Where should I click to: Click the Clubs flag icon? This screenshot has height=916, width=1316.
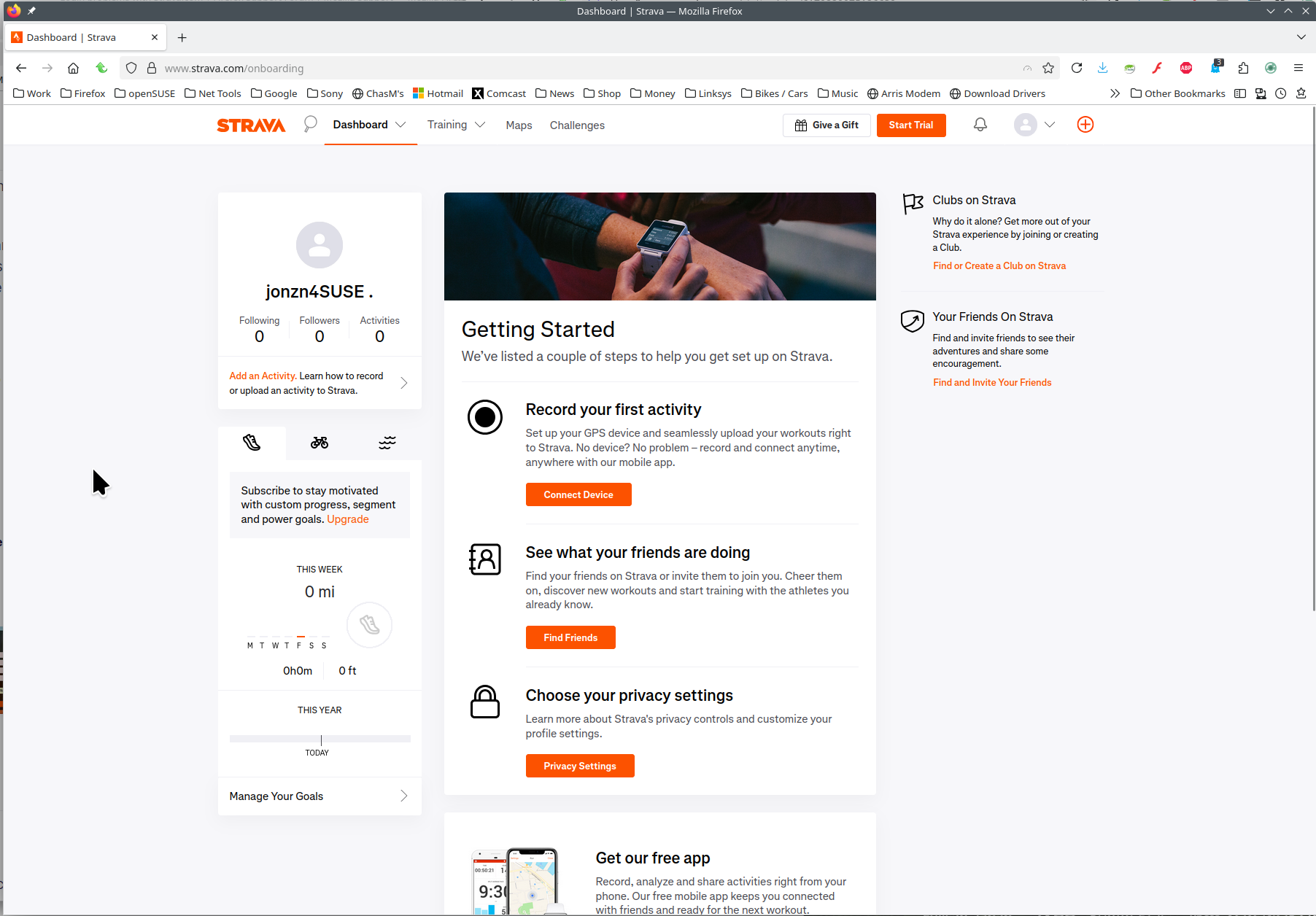[913, 203]
